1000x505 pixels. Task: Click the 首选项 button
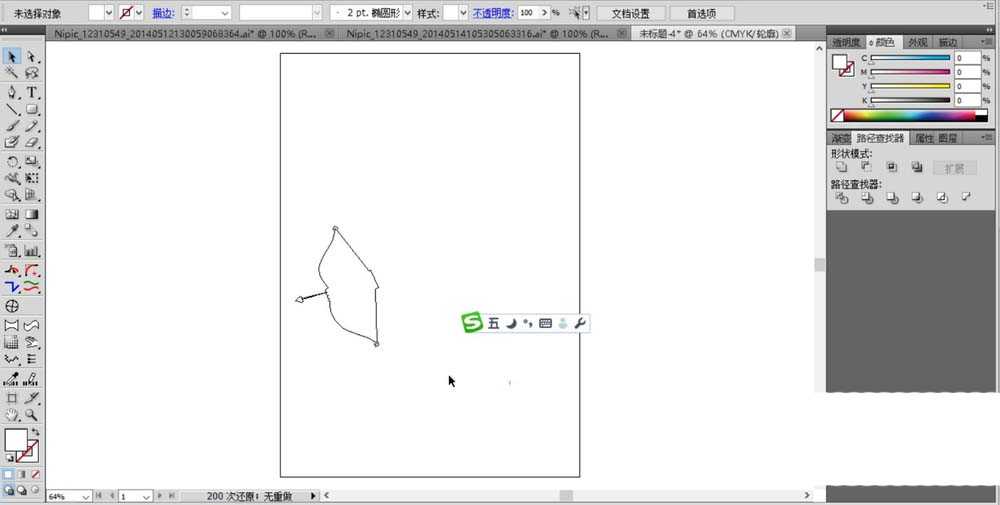point(700,13)
